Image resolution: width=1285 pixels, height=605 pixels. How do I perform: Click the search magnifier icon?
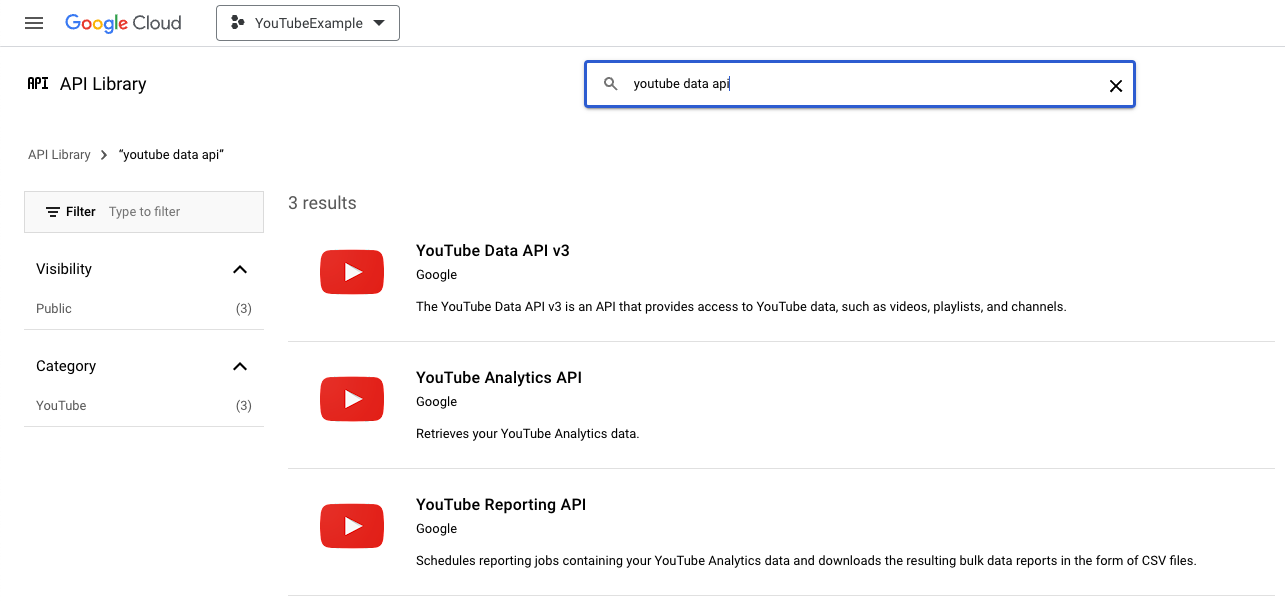[611, 85]
